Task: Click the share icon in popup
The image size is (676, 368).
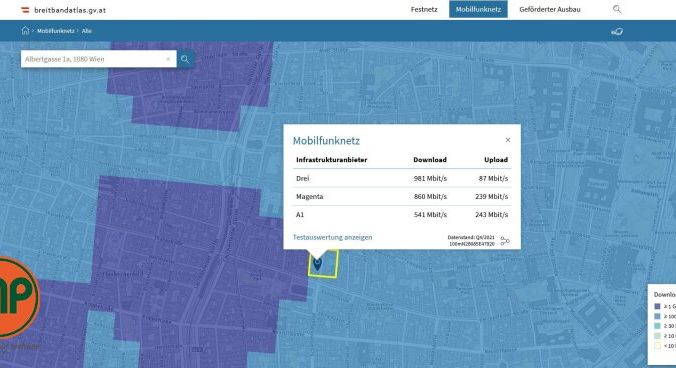Action: (505, 241)
